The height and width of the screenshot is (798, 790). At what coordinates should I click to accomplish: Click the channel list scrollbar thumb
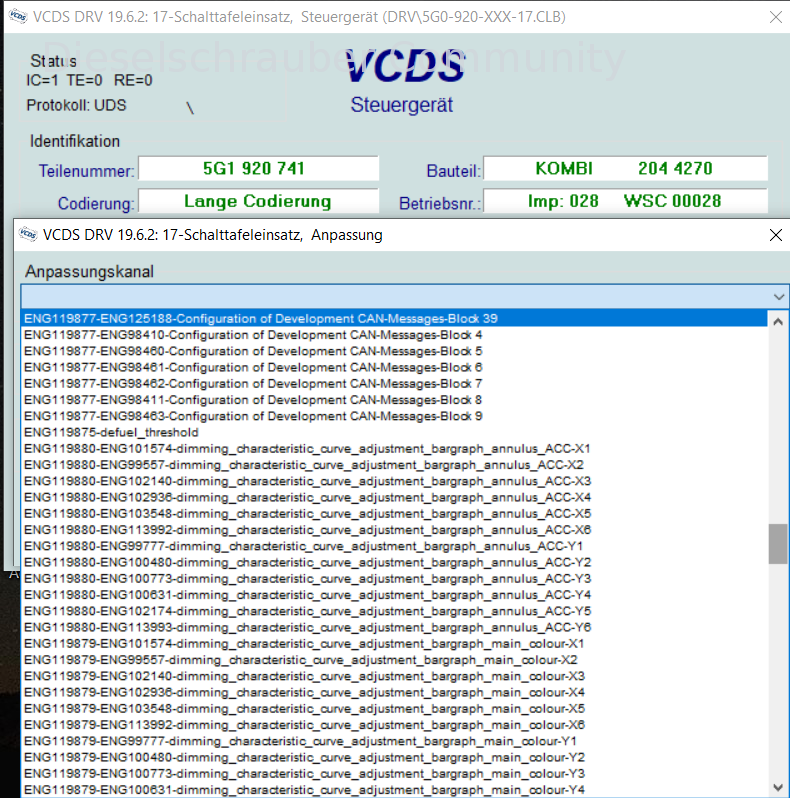click(778, 544)
